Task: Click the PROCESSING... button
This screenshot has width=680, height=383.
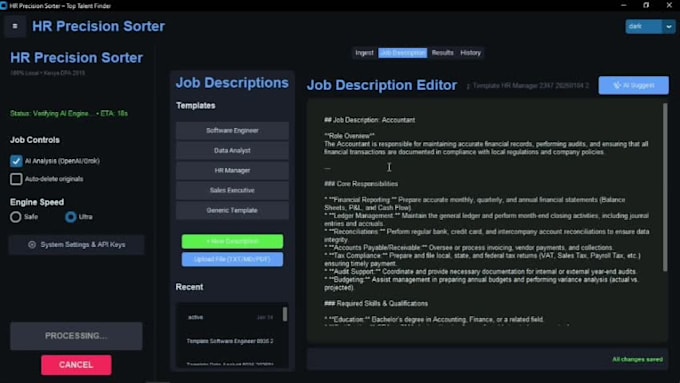Action: (76, 336)
